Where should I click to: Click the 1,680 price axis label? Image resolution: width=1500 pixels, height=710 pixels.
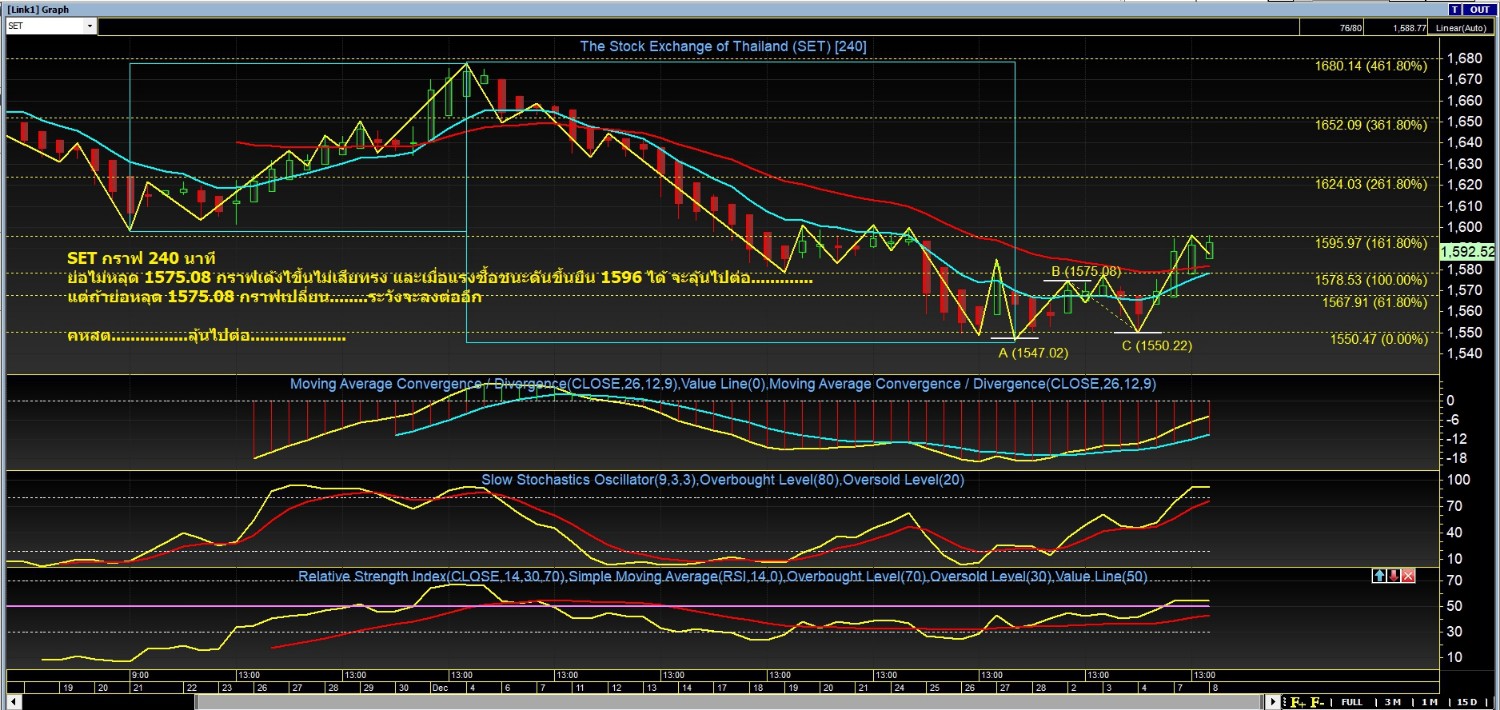tap(1464, 58)
